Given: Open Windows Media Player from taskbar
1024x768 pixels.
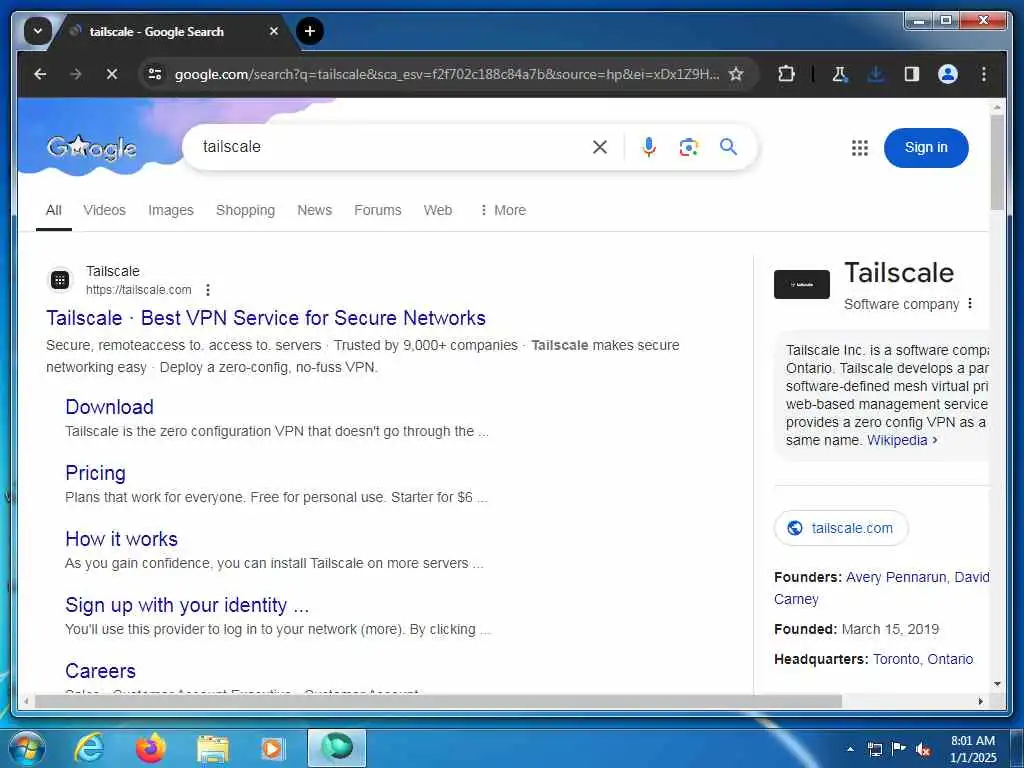Looking at the screenshot, I should pos(273,748).
